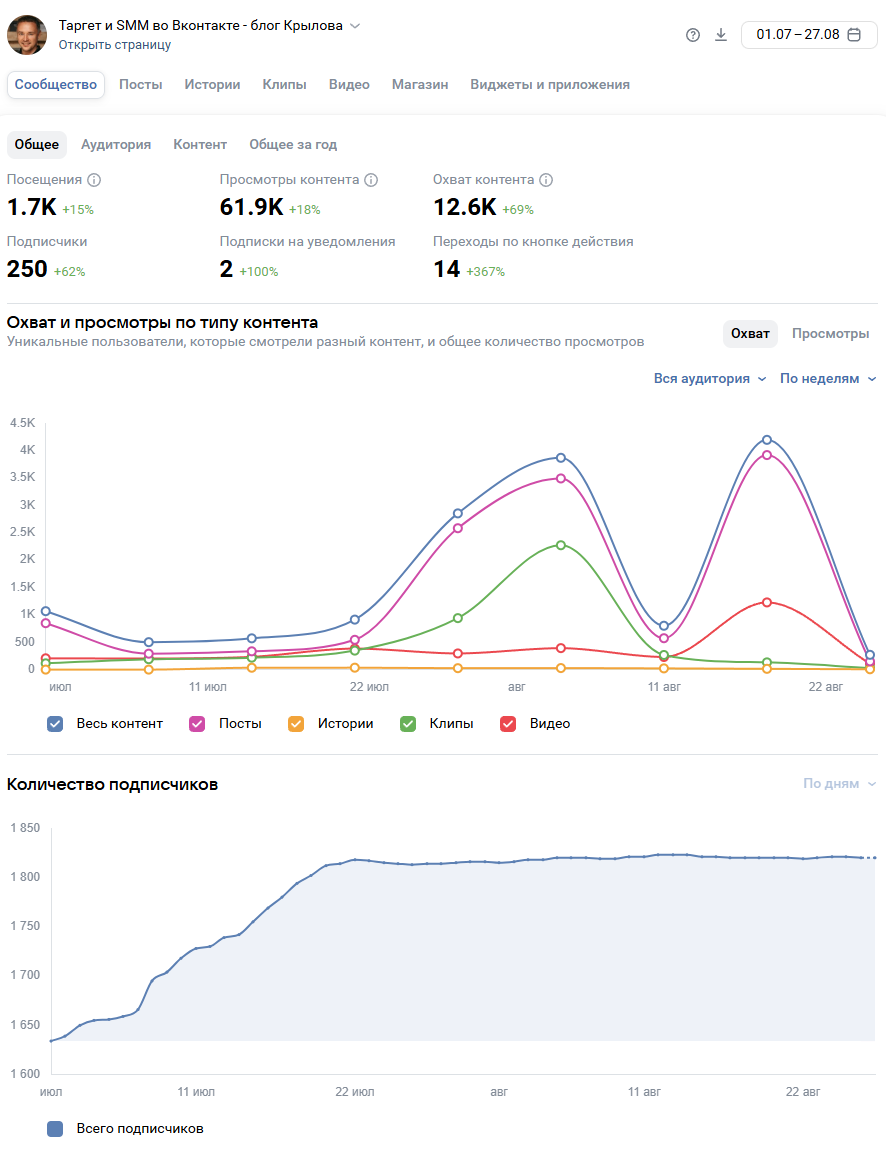
Task: Expand the community name chevron
Action: tap(355, 26)
